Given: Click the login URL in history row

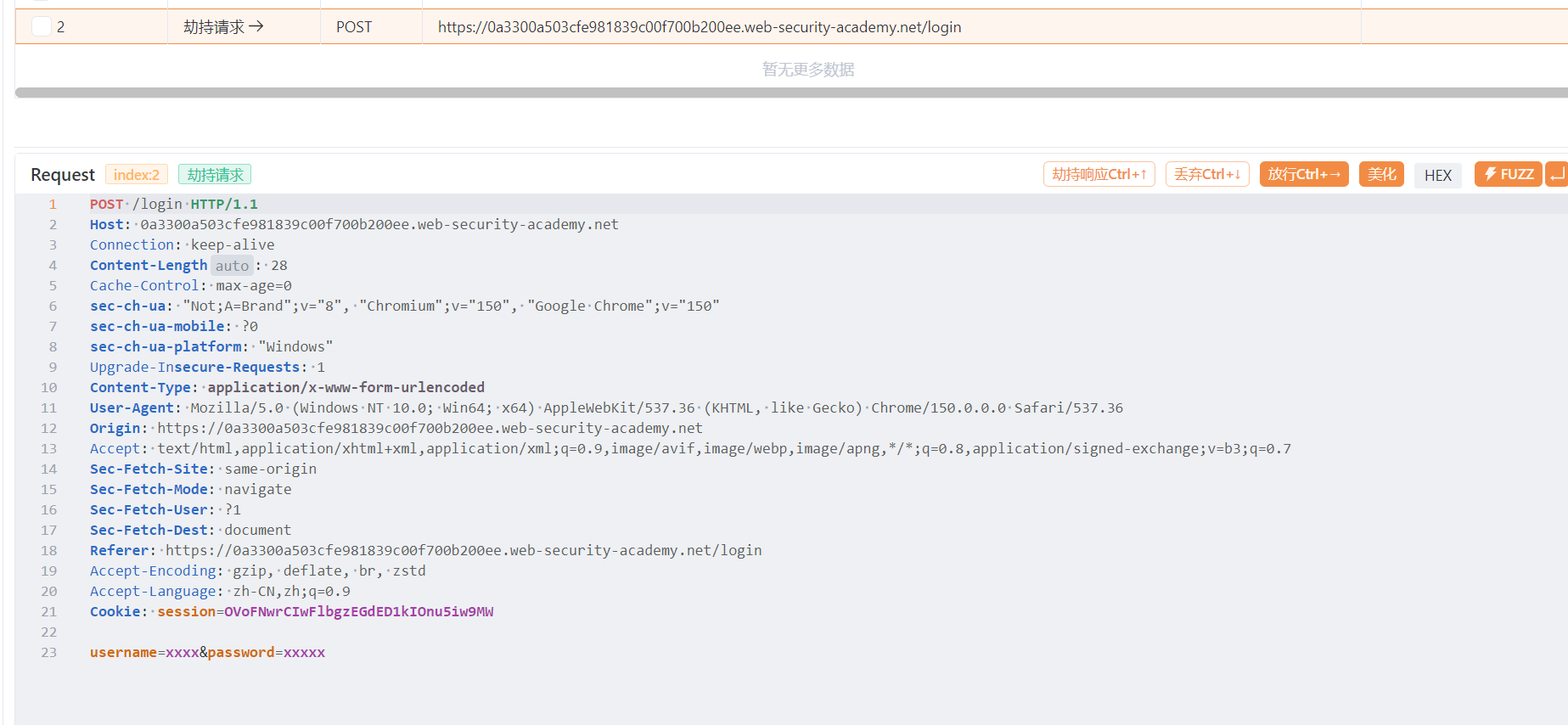Looking at the screenshot, I should tap(700, 27).
